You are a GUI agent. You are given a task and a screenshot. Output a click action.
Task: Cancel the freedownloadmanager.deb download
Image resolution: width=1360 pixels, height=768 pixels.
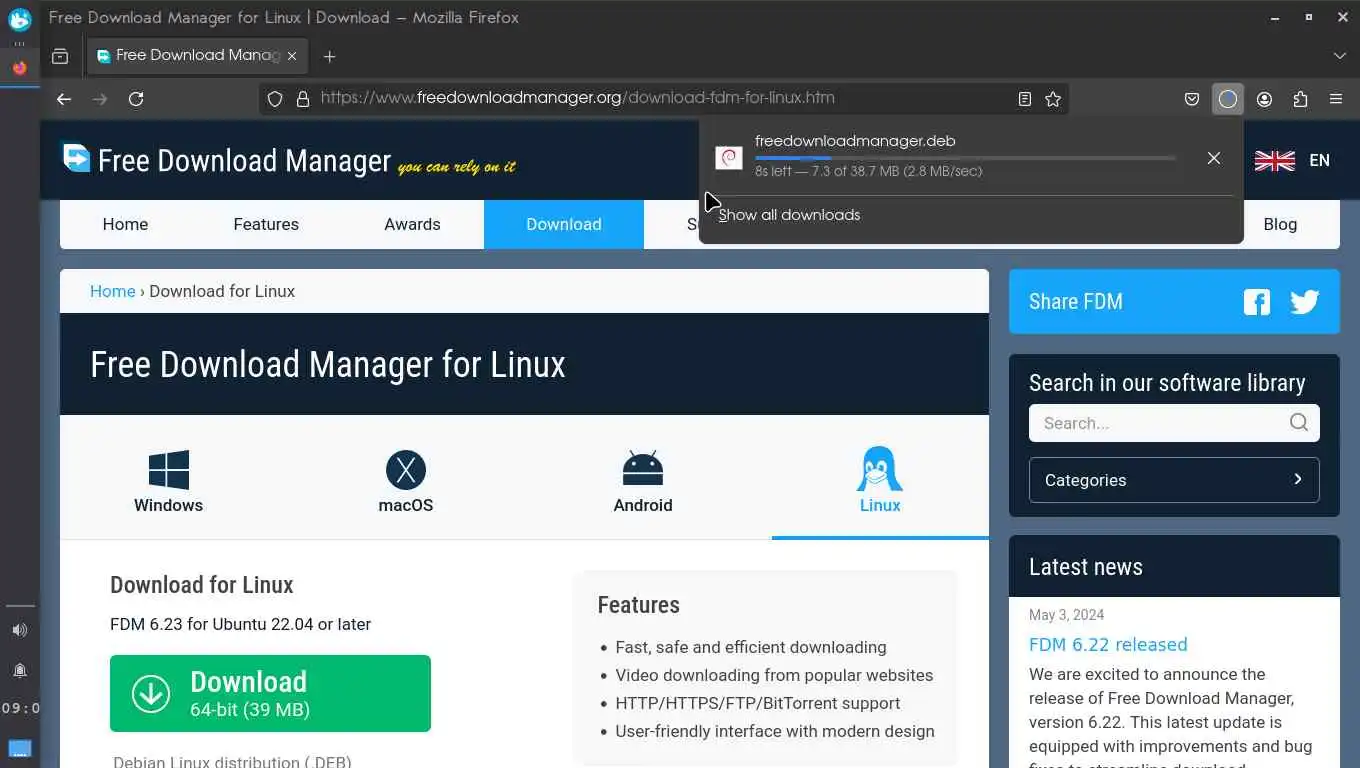(x=1214, y=158)
